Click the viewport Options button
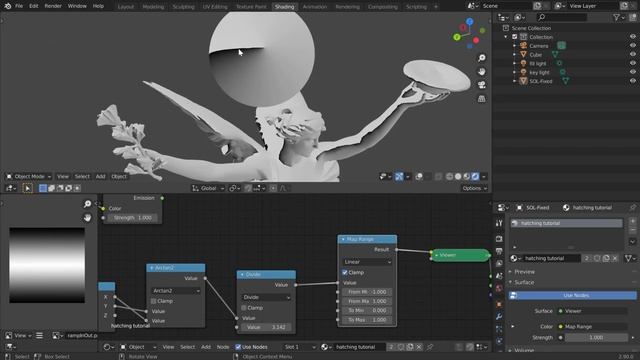Screen dimensions: 640x360 pos(474,188)
